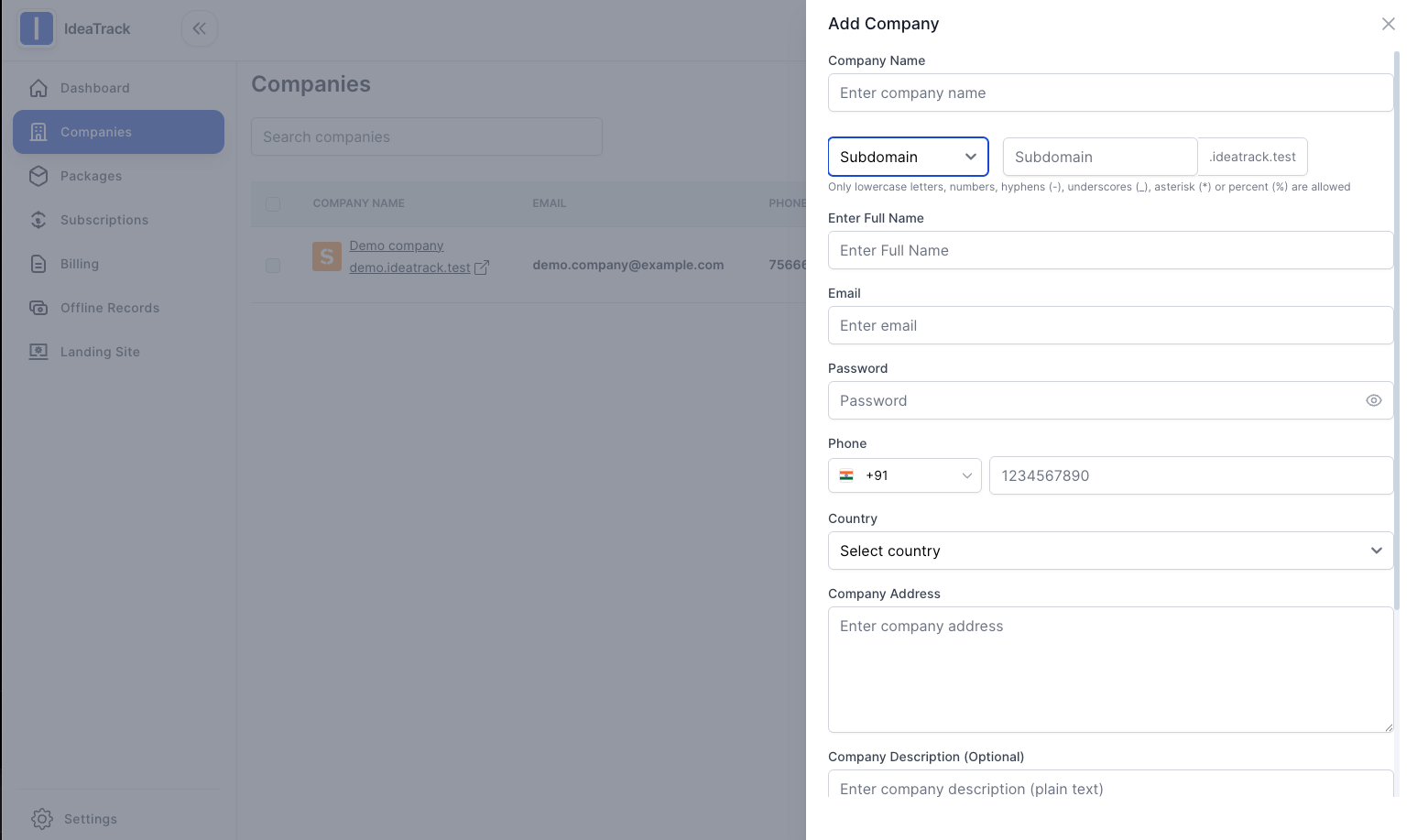Open the Subdomain type dropdown

908,157
